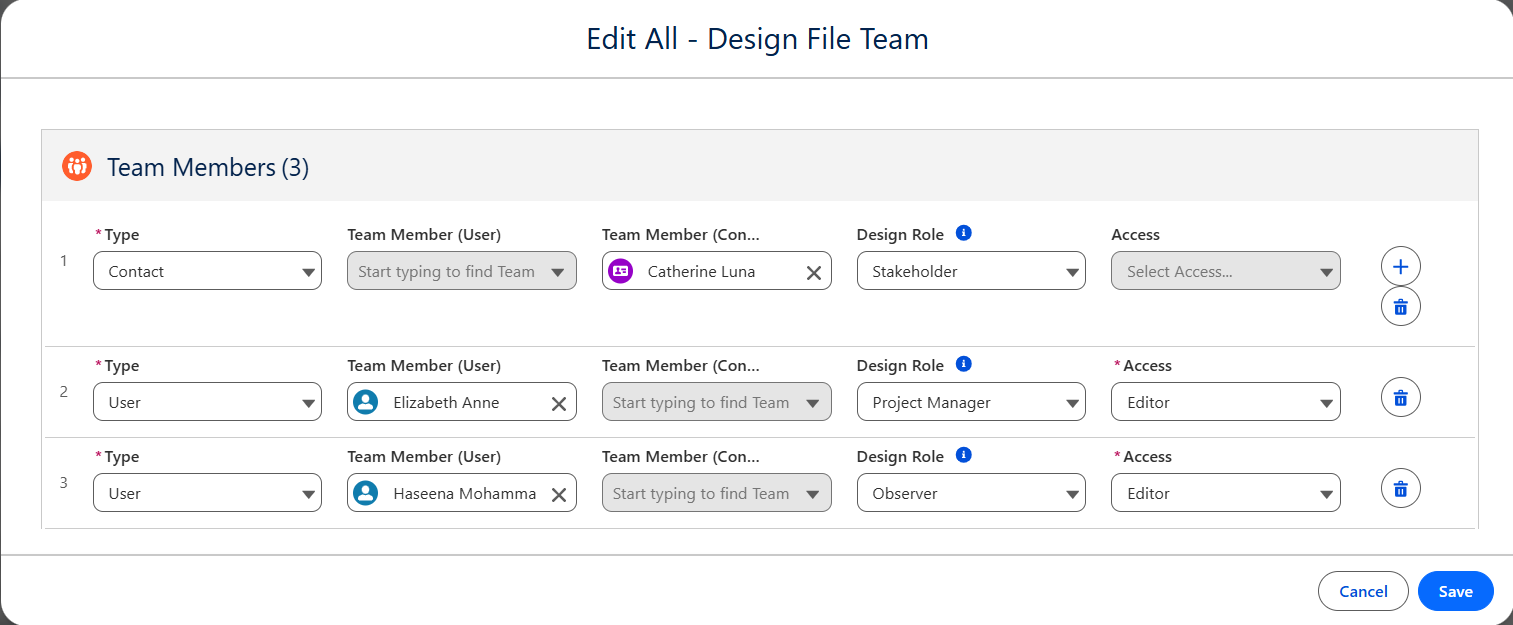This screenshot has width=1513, height=625.
Task: Open the Design Role info tooltip on row 1
Action: pos(962,233)
